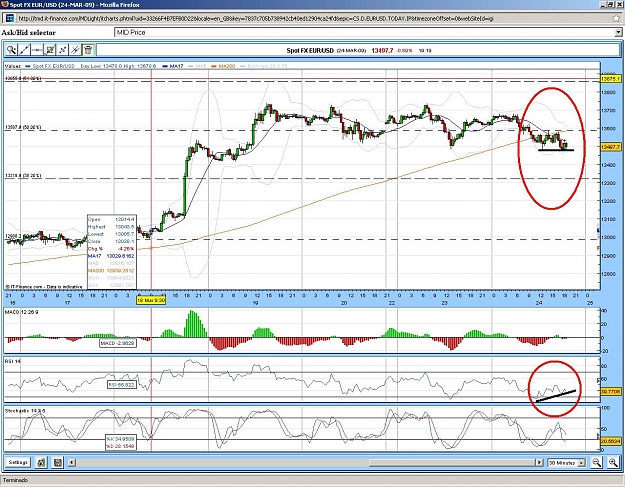Screen dimensions: 625x487
Task: Click the Day Low High legend text
Action: 118,66
